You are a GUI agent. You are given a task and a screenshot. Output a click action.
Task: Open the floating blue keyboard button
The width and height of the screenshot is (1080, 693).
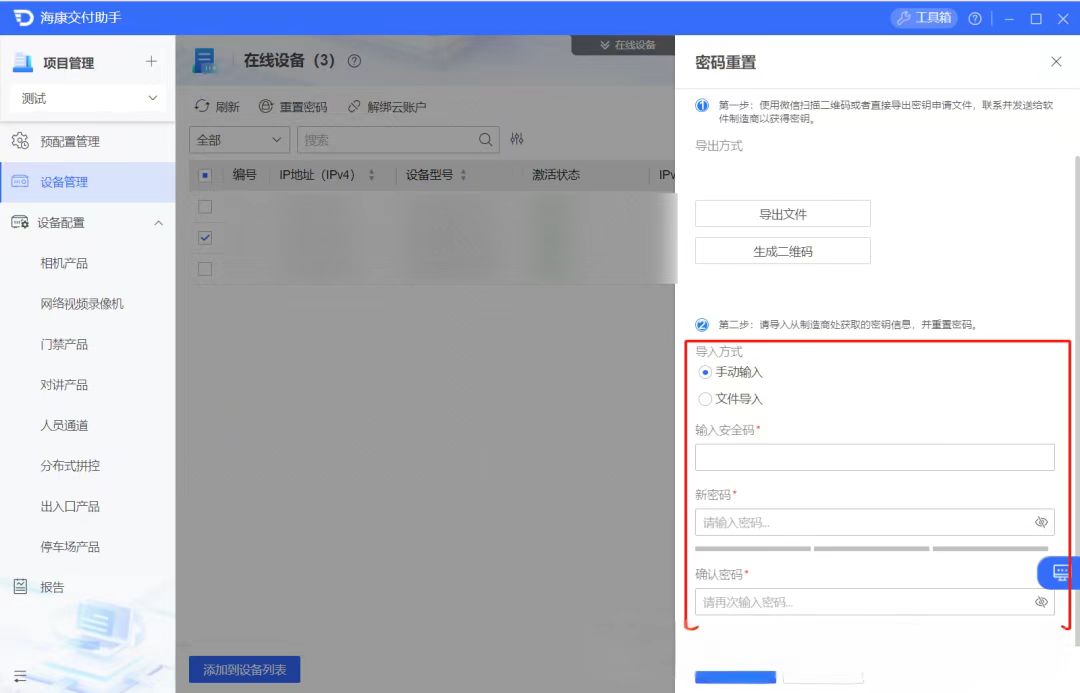(1058, 572)
